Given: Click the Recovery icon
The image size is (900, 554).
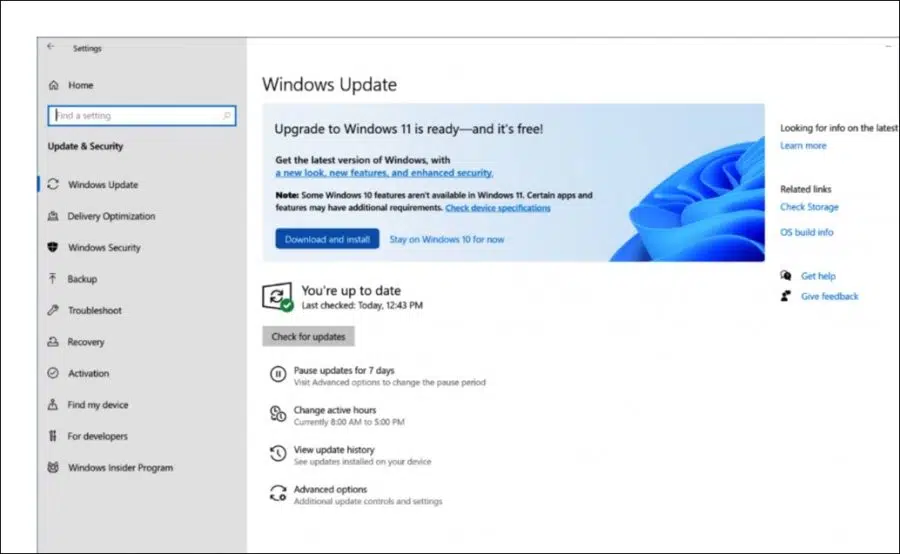Looking at the screenshot, I should point(53,342).
